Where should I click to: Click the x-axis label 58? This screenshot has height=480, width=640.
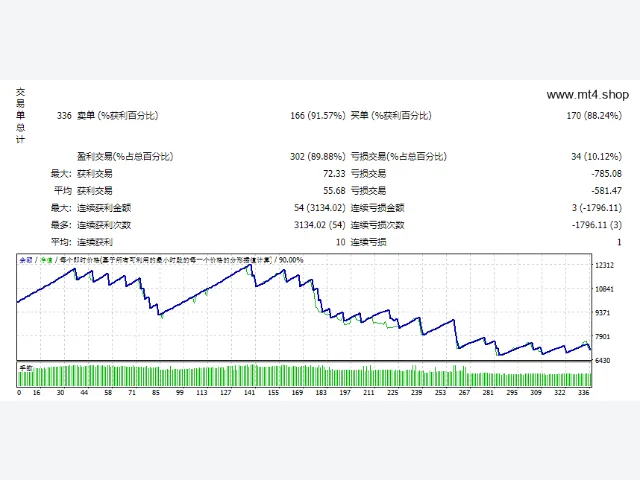coord(108,393)
